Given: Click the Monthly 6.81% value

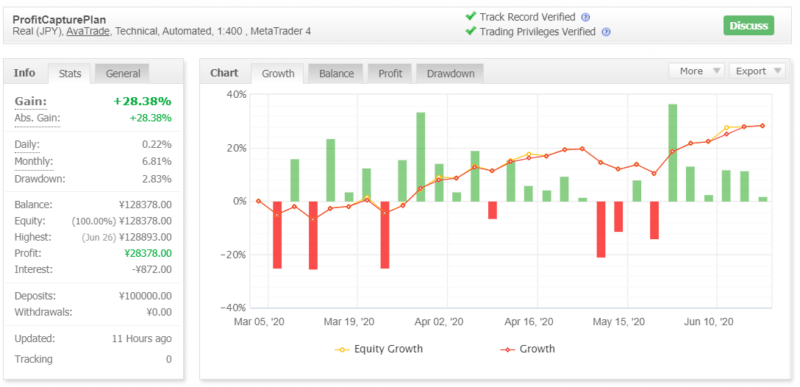Looking at the screenshot, I should (x=157, y=162).
